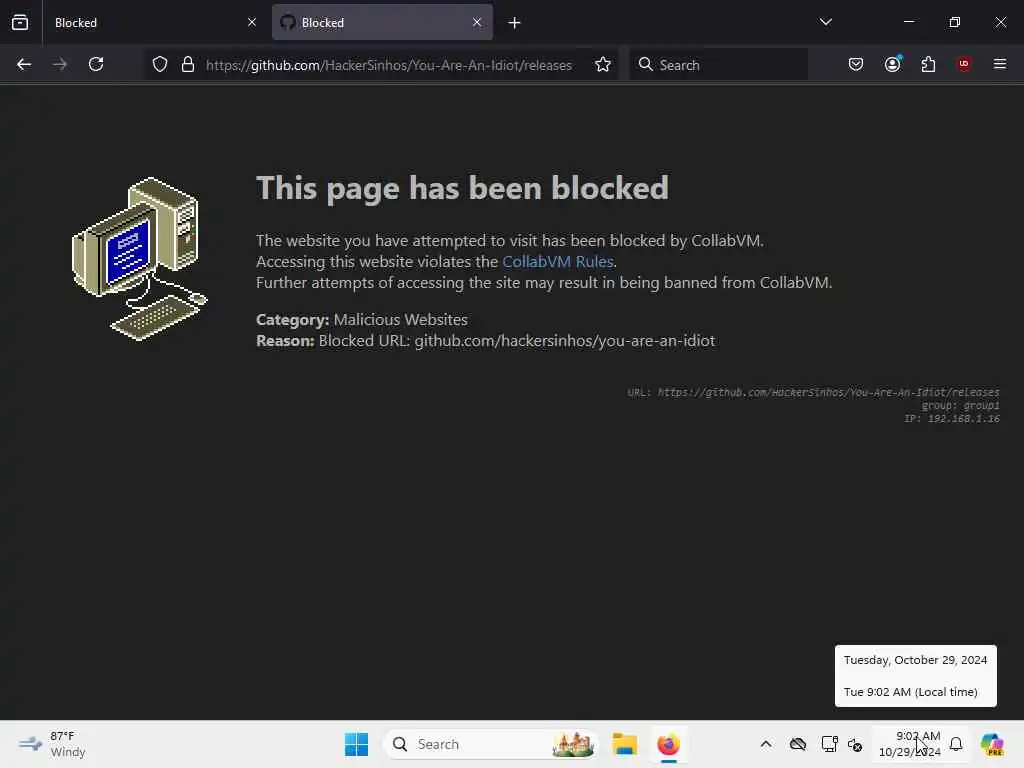Switch to the first Blocked tab
The image size is (1024, 768).
click(153, 22)
